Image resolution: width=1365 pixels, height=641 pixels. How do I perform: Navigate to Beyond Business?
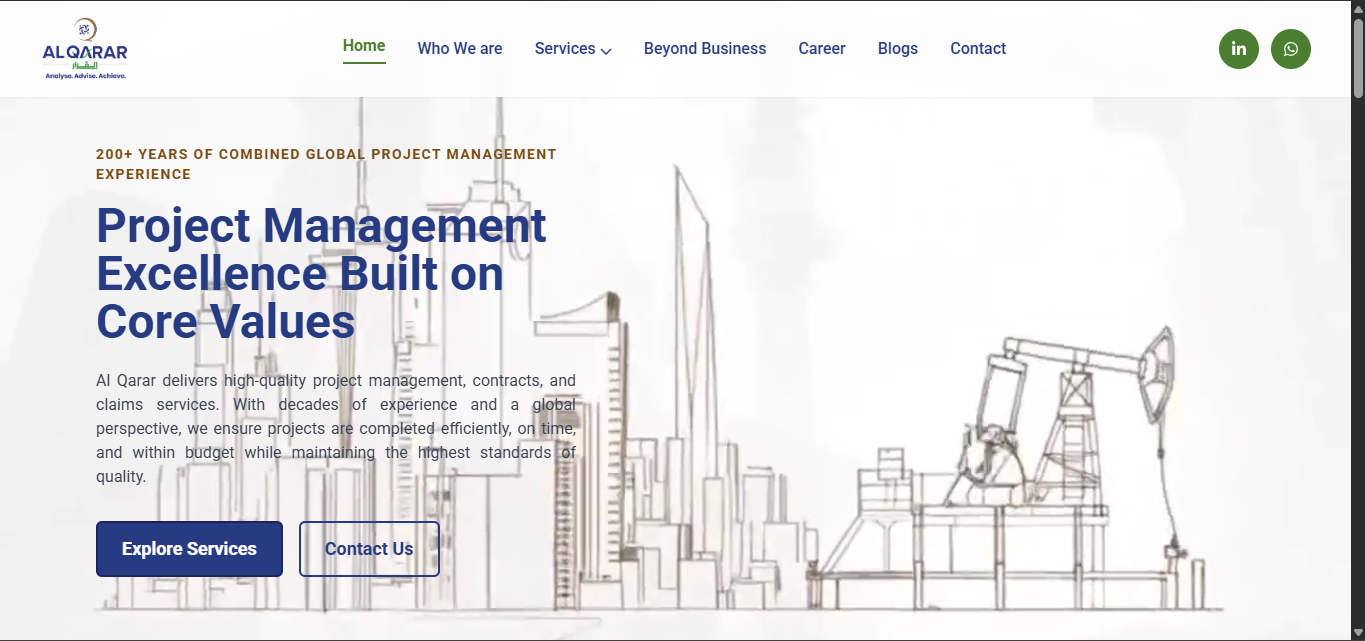pos(705,48)
